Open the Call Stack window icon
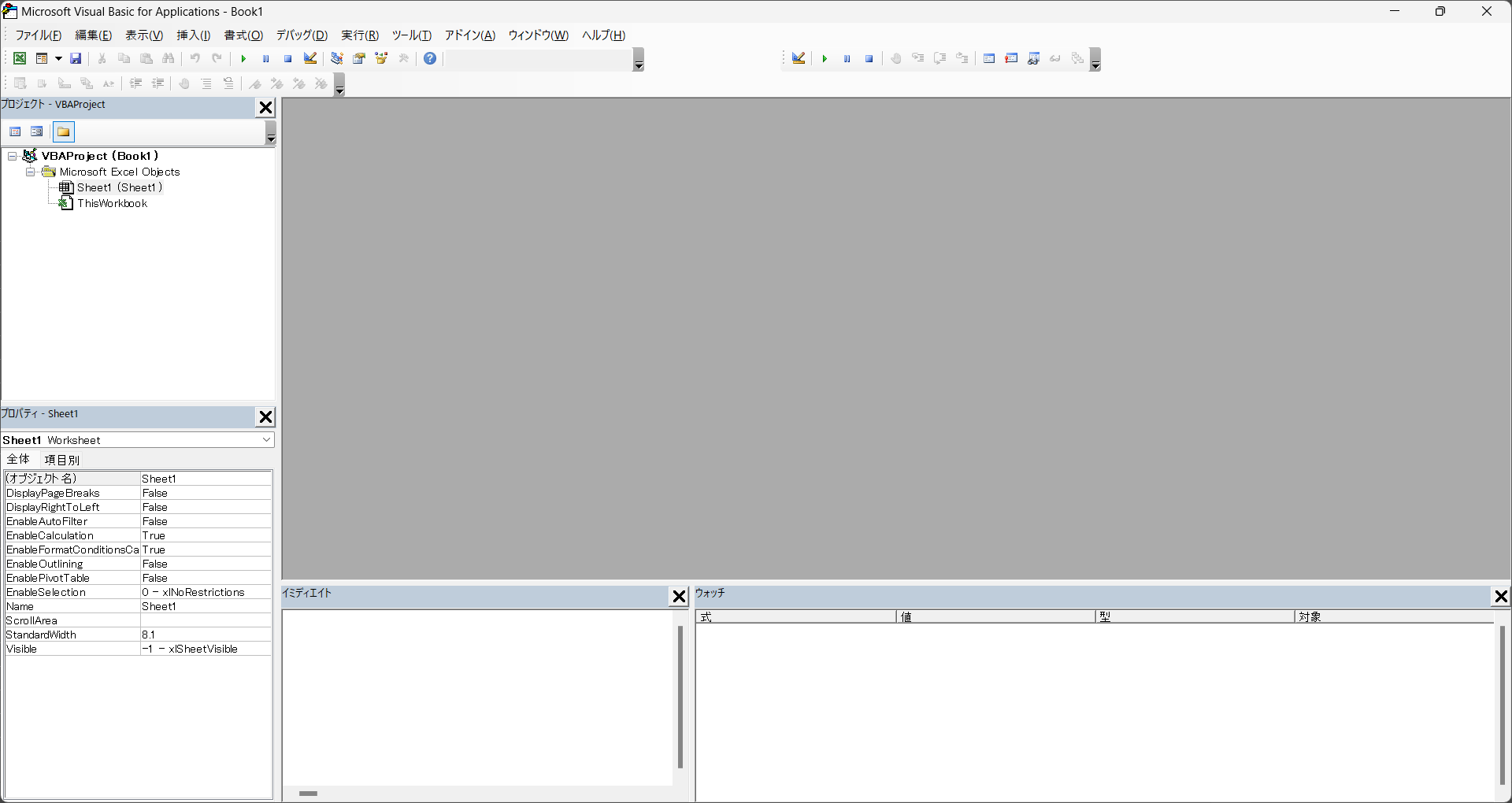This screenshot has width=1512, height=803. click(1077, 58)
